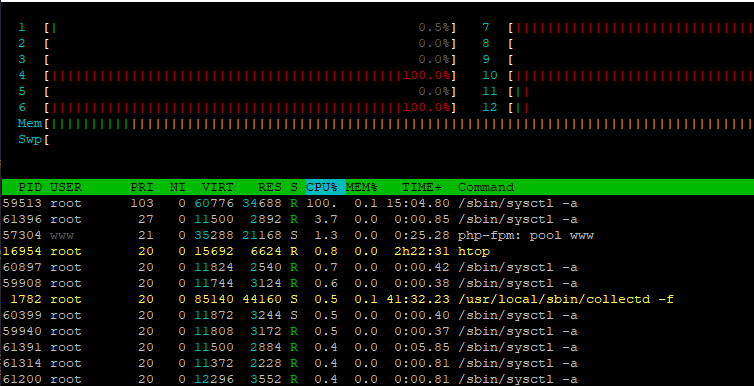Click the priority value 103
Image resolution: width=754 pixels, height=386 pixels.
pos(142,203)
